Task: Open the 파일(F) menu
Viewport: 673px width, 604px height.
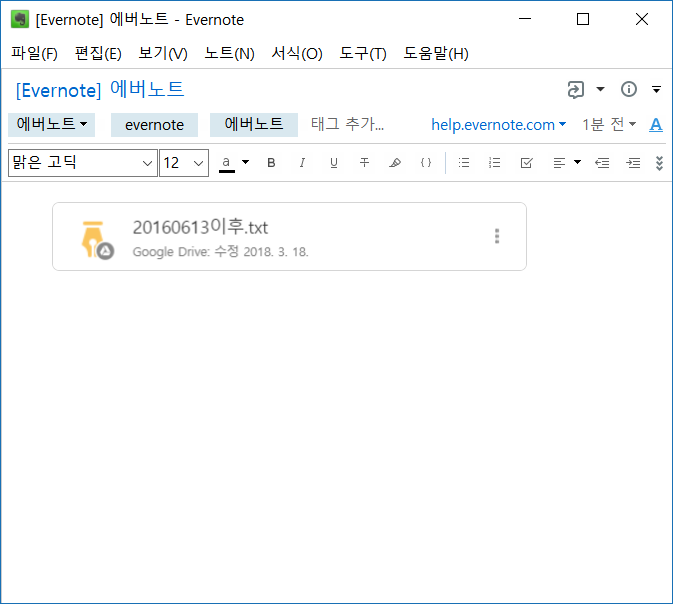Action: (34, 54)
